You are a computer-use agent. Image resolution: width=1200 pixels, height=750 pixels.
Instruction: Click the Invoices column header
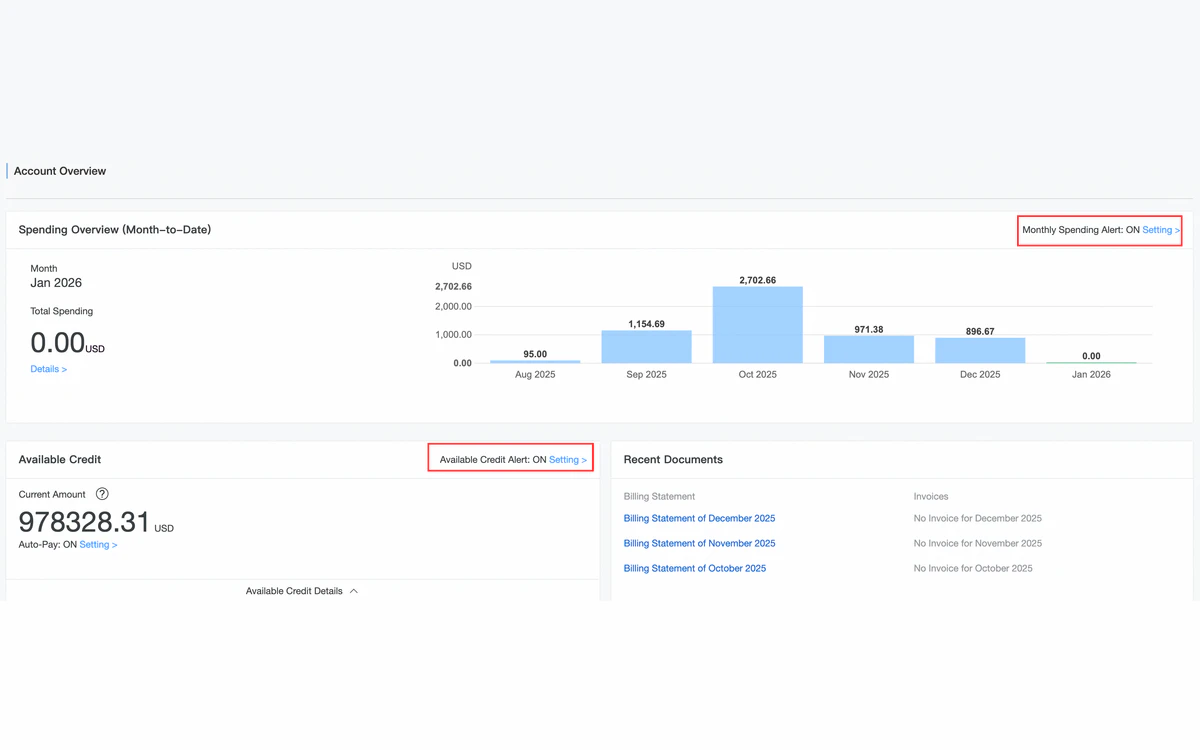coord(931,496)
